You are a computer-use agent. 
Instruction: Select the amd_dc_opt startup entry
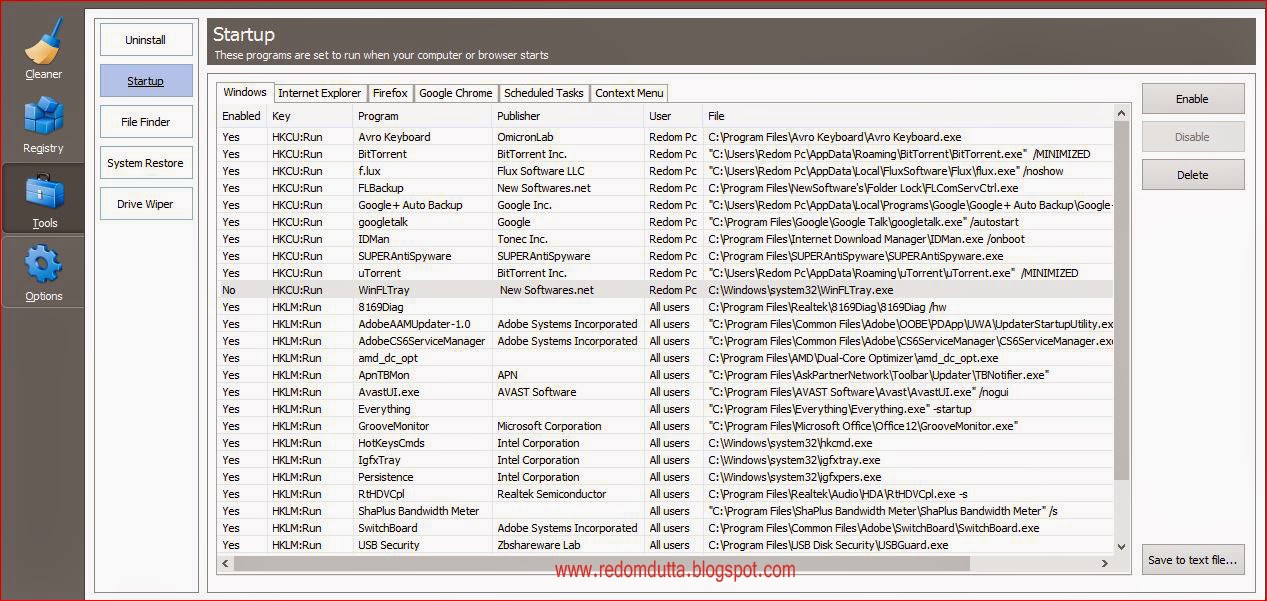[x=666, y=358]
